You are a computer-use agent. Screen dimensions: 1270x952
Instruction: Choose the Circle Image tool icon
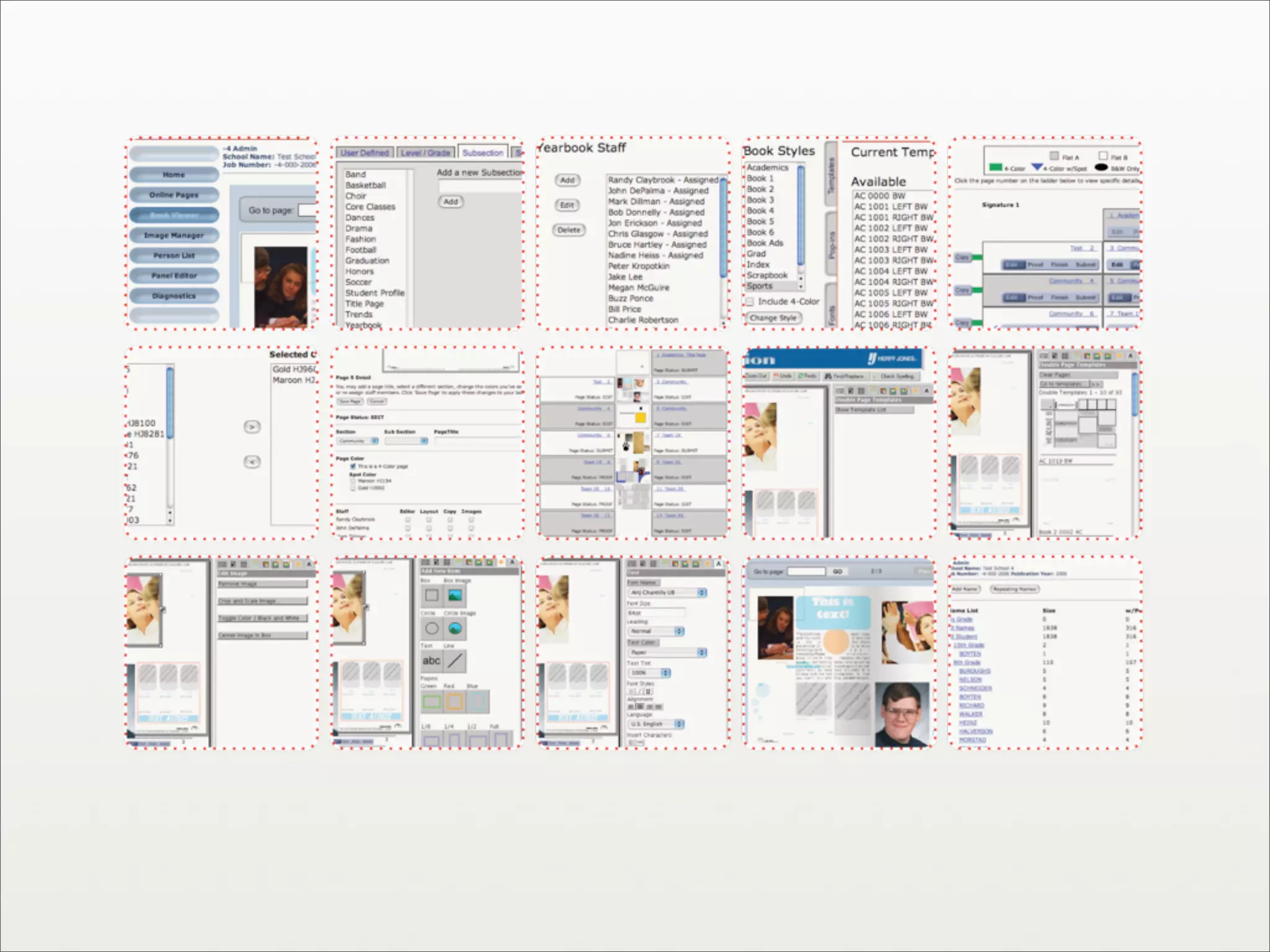tap(455, 628)
